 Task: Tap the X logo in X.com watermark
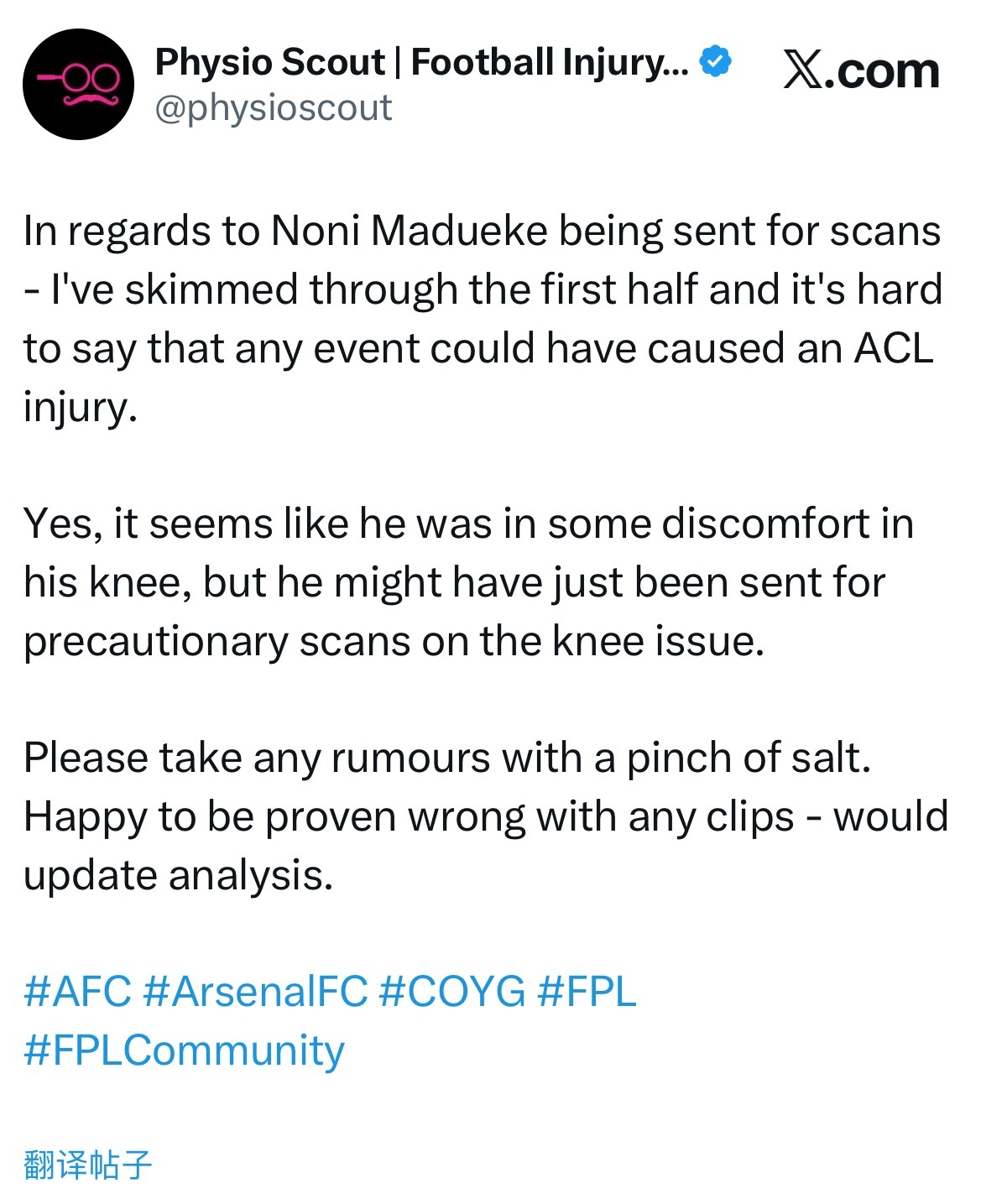tap(803, 70)
